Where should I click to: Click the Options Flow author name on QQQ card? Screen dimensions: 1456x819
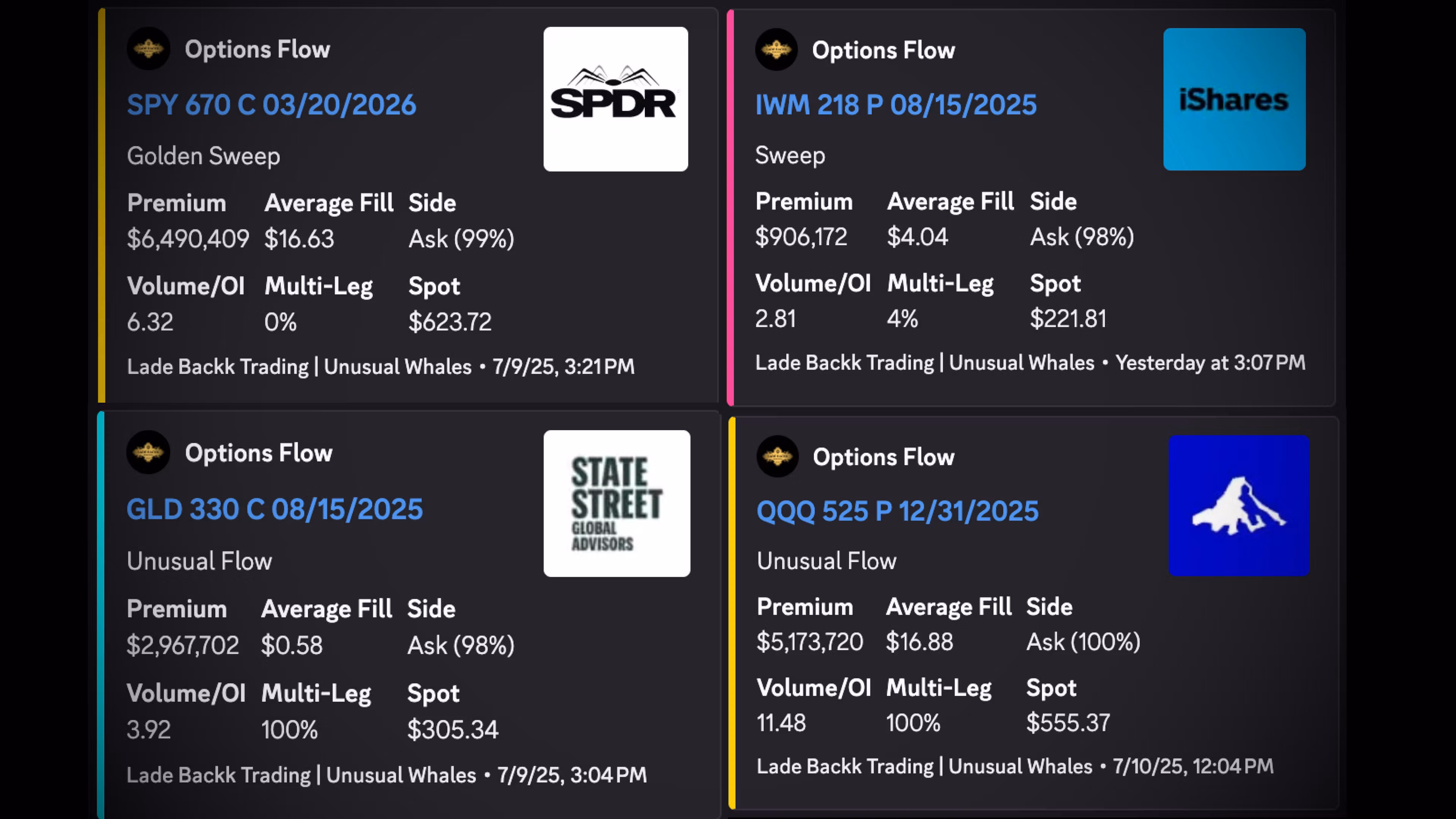883,457
